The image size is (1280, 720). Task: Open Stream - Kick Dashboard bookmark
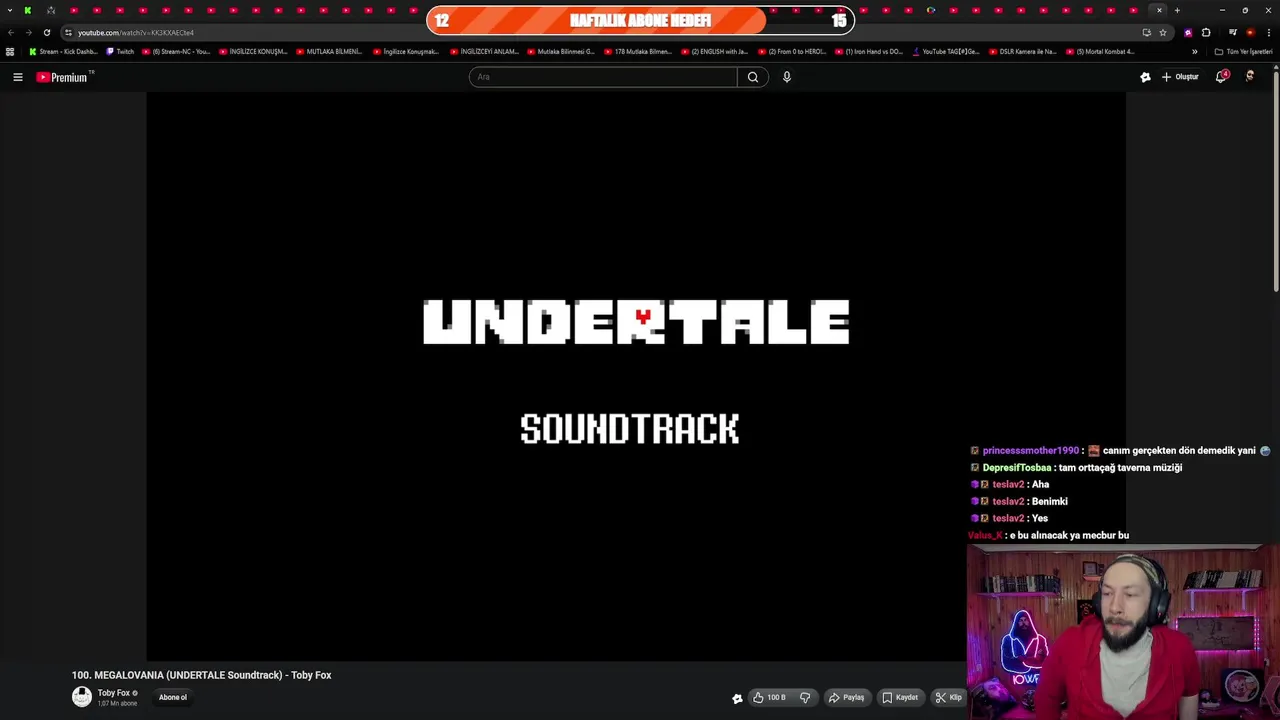(63, 51)
